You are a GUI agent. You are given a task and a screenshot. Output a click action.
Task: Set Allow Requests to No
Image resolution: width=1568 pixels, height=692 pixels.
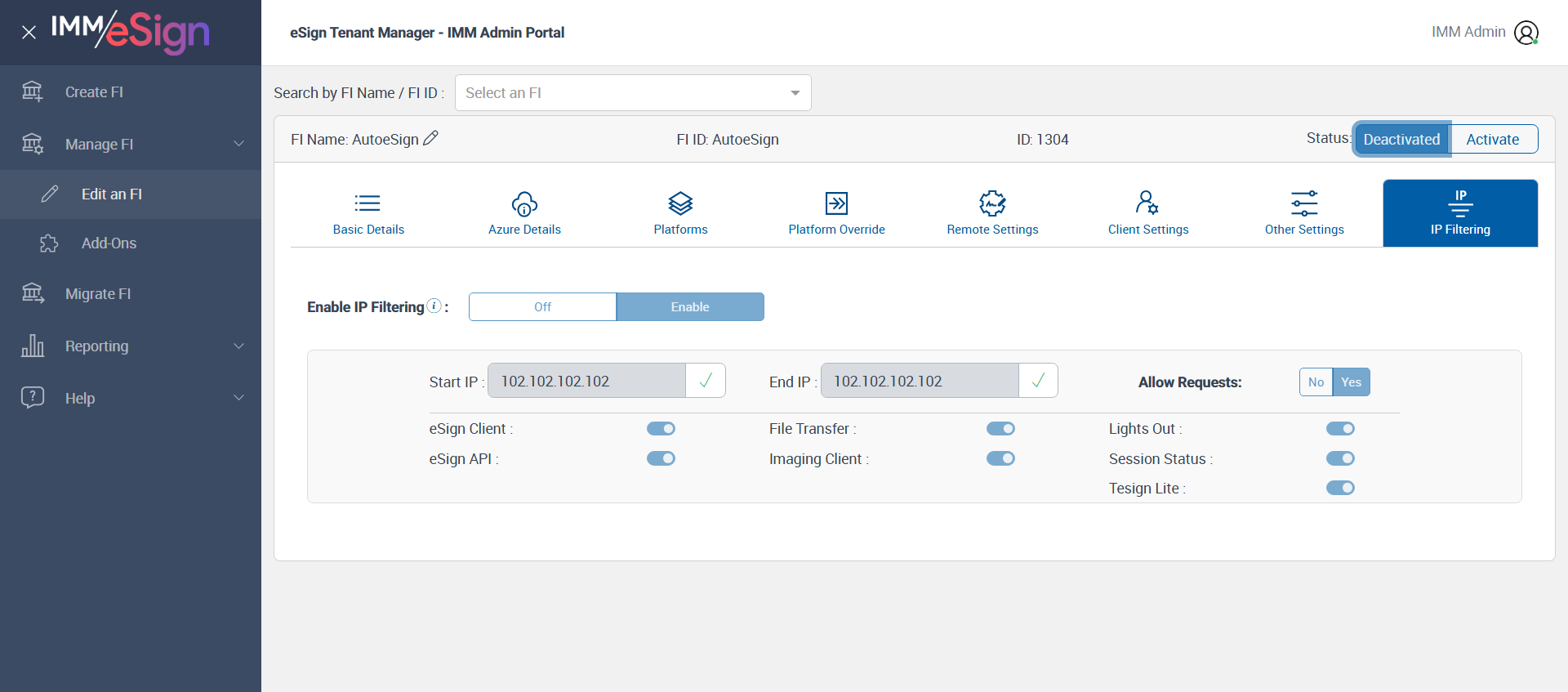1316,382
